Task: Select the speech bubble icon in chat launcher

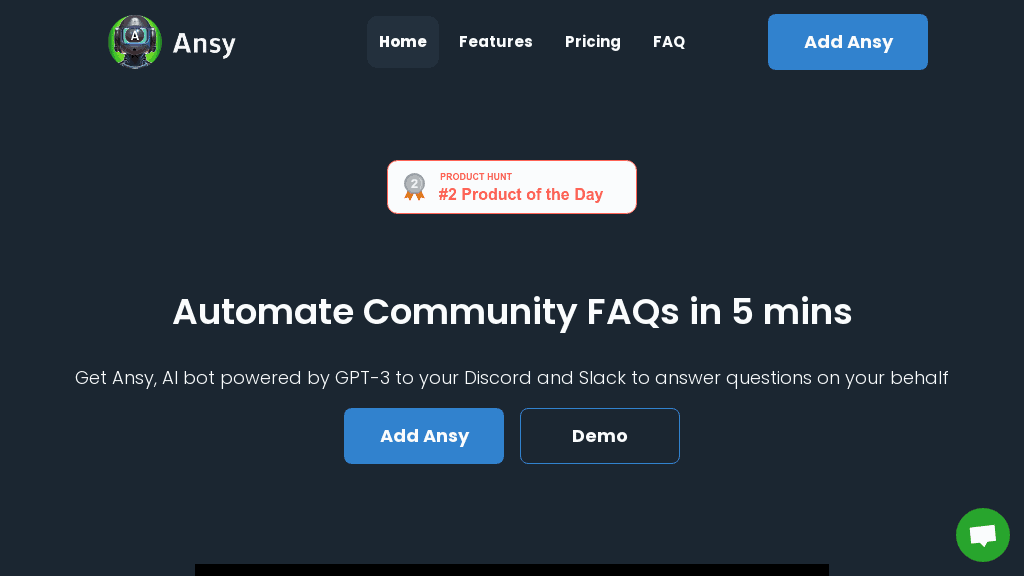Action: click(x=982, y=535)
